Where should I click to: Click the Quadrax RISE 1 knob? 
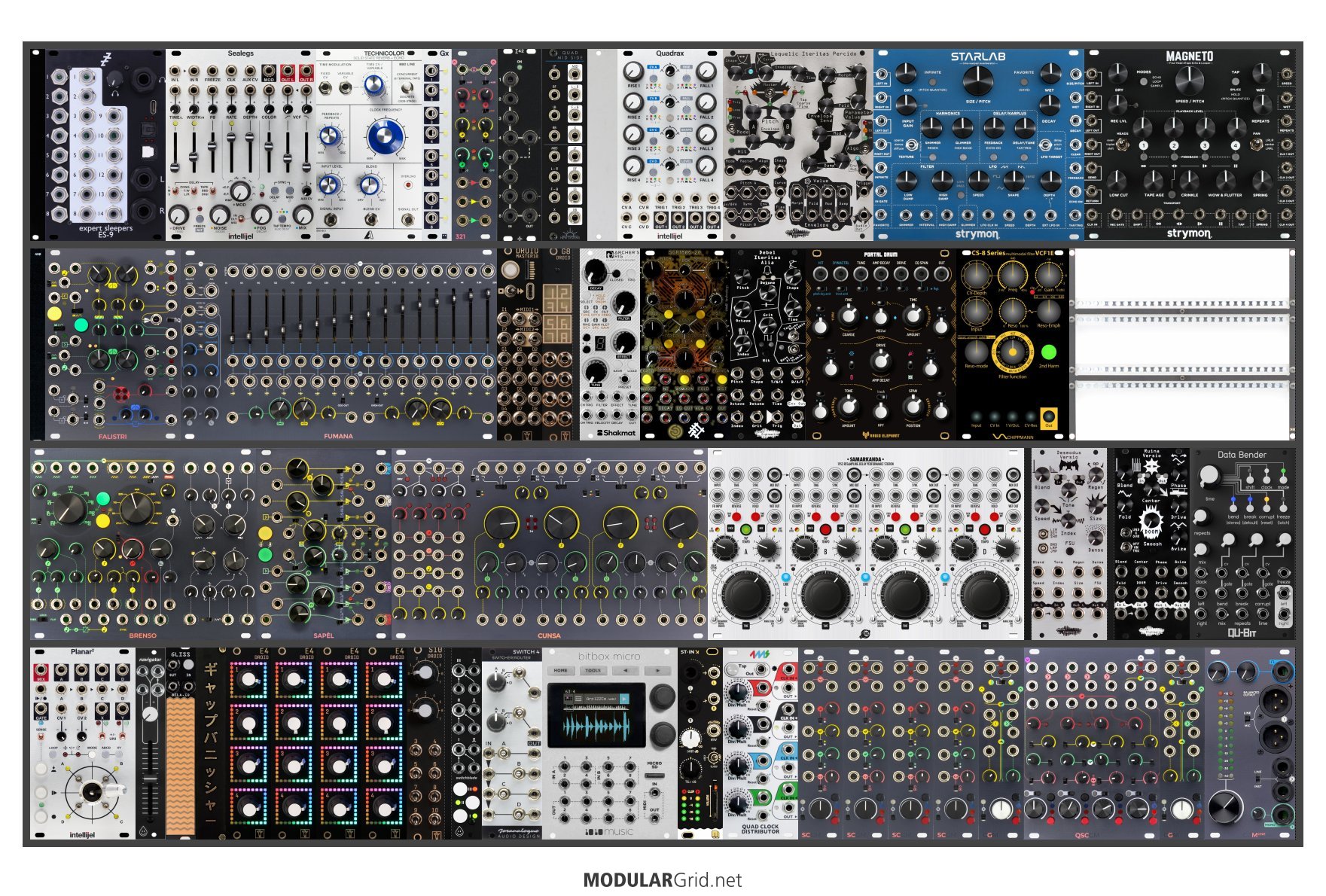pyautogui.click(x=633, y=72)
